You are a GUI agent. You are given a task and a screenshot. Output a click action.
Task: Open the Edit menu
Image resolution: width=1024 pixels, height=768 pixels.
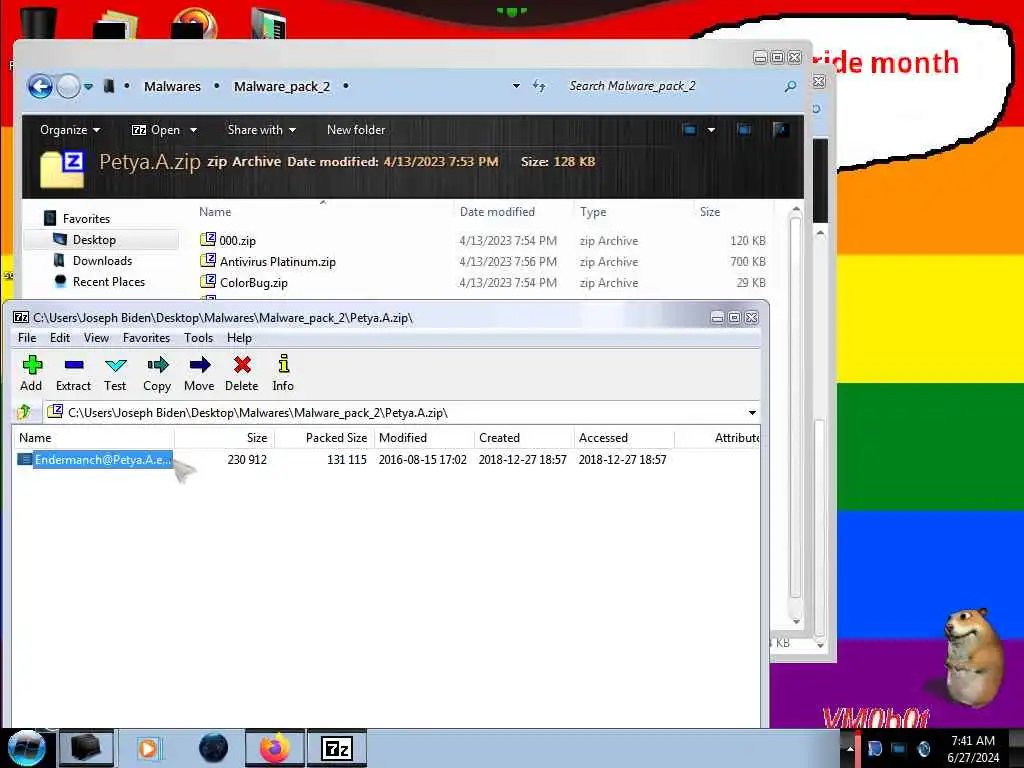[60, 338]
